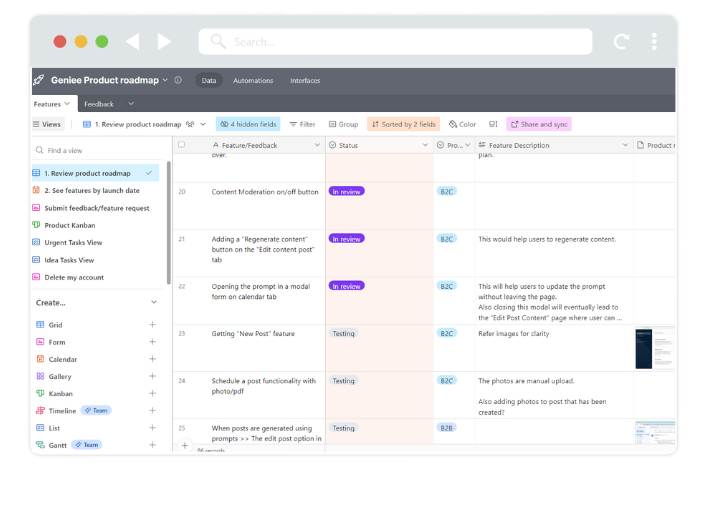Click B2B tag in row 25
The width and height of the screenshot is (705, 529).
[446, 428]
